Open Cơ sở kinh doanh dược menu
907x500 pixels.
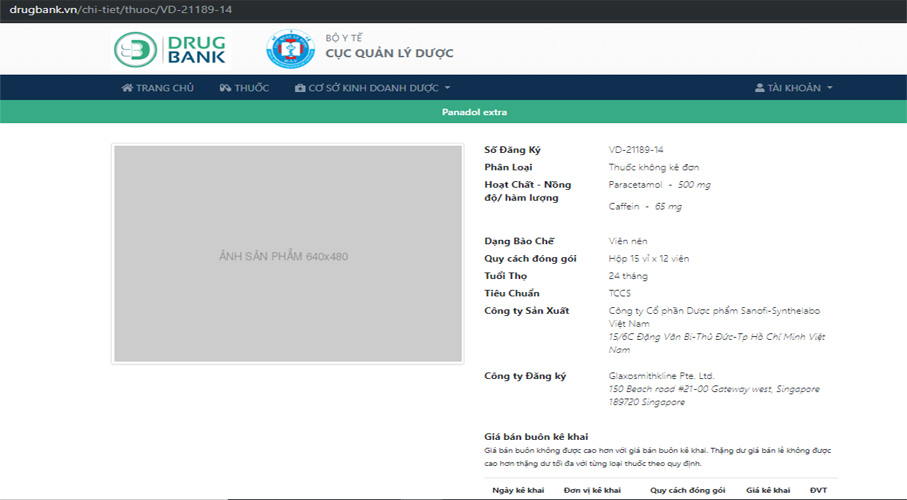(373, 88)
